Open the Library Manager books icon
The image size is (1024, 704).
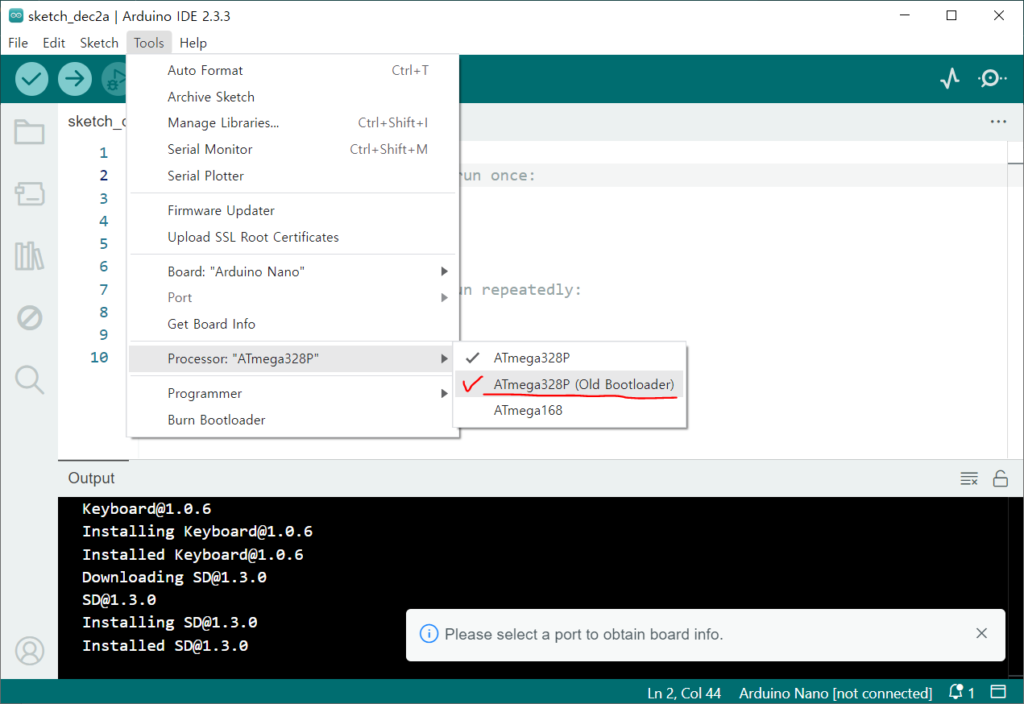tap(29, 255)
